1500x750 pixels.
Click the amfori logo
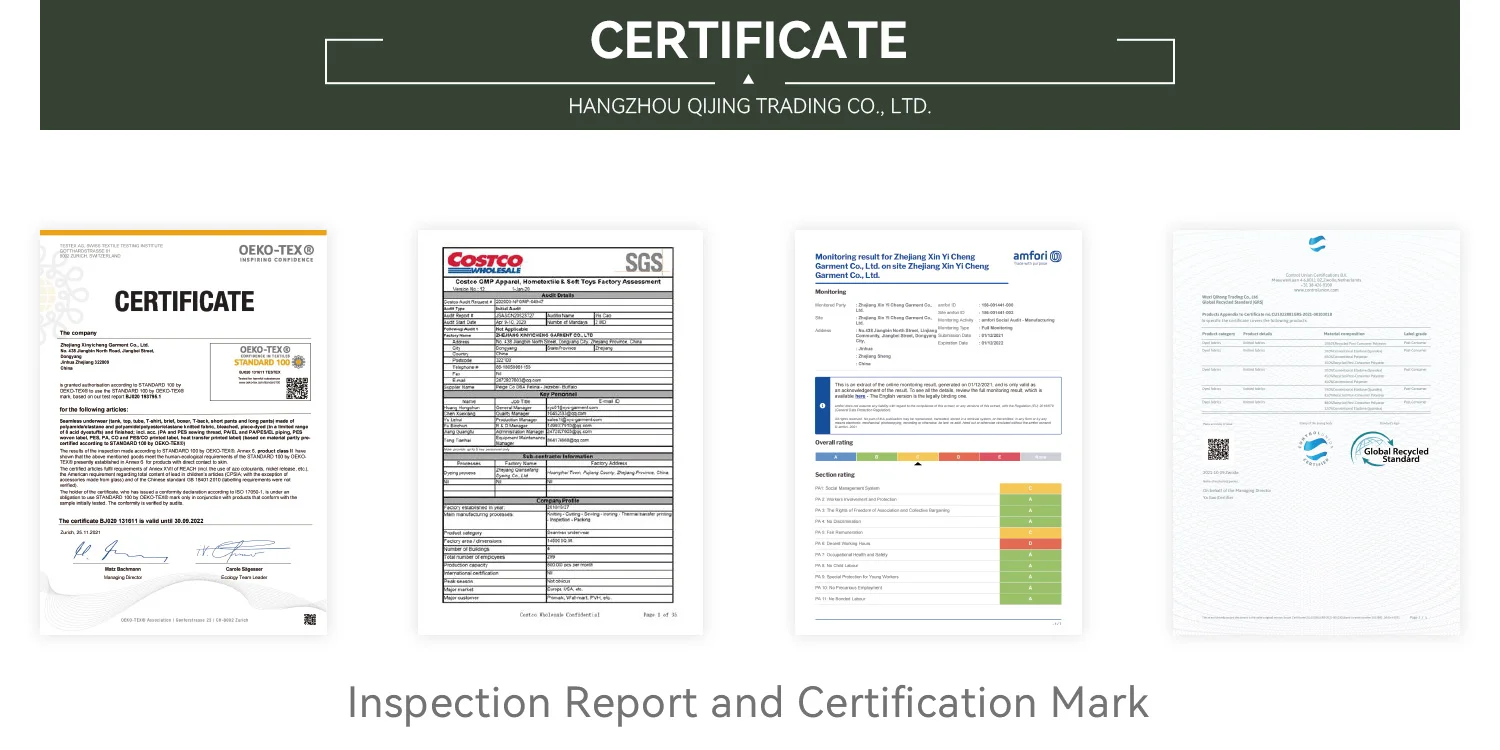tap(1038, 257)
